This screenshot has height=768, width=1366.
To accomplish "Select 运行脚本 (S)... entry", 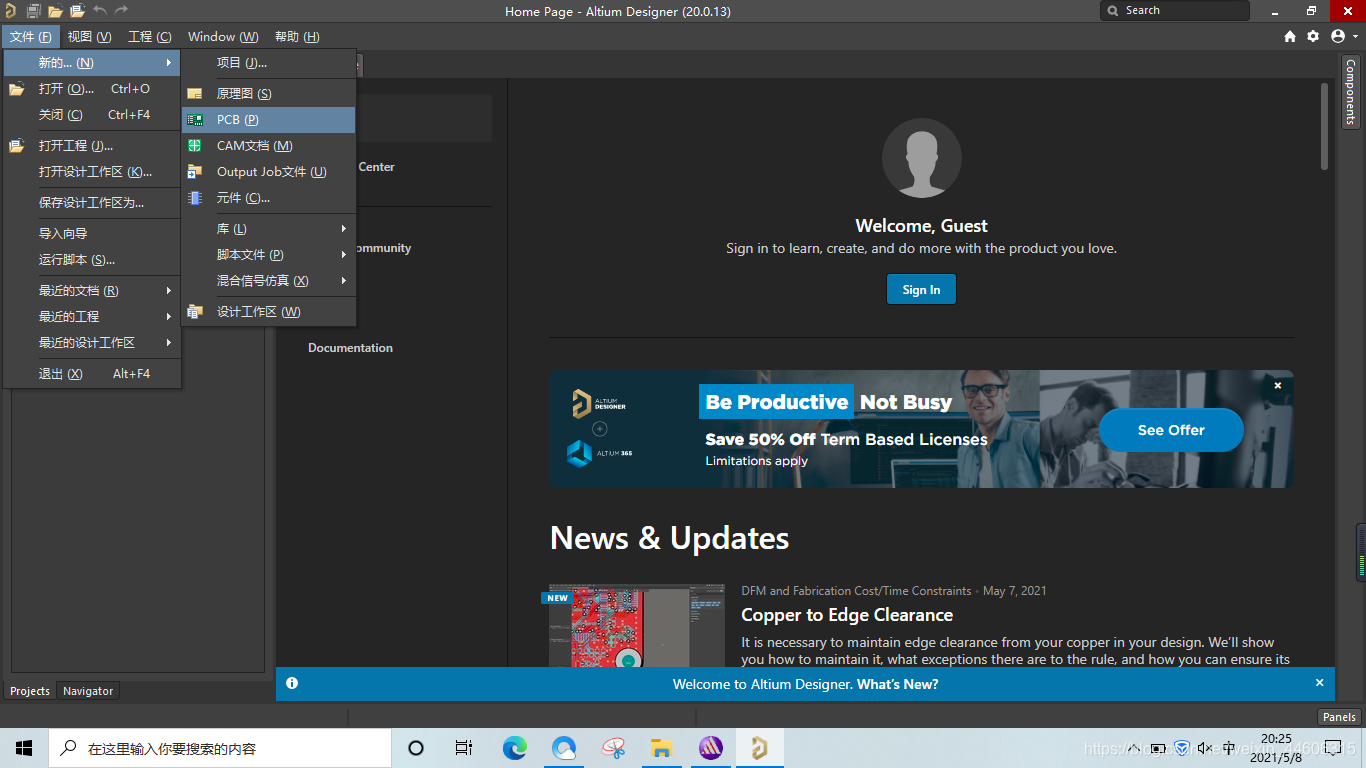I will pos(92,260).
